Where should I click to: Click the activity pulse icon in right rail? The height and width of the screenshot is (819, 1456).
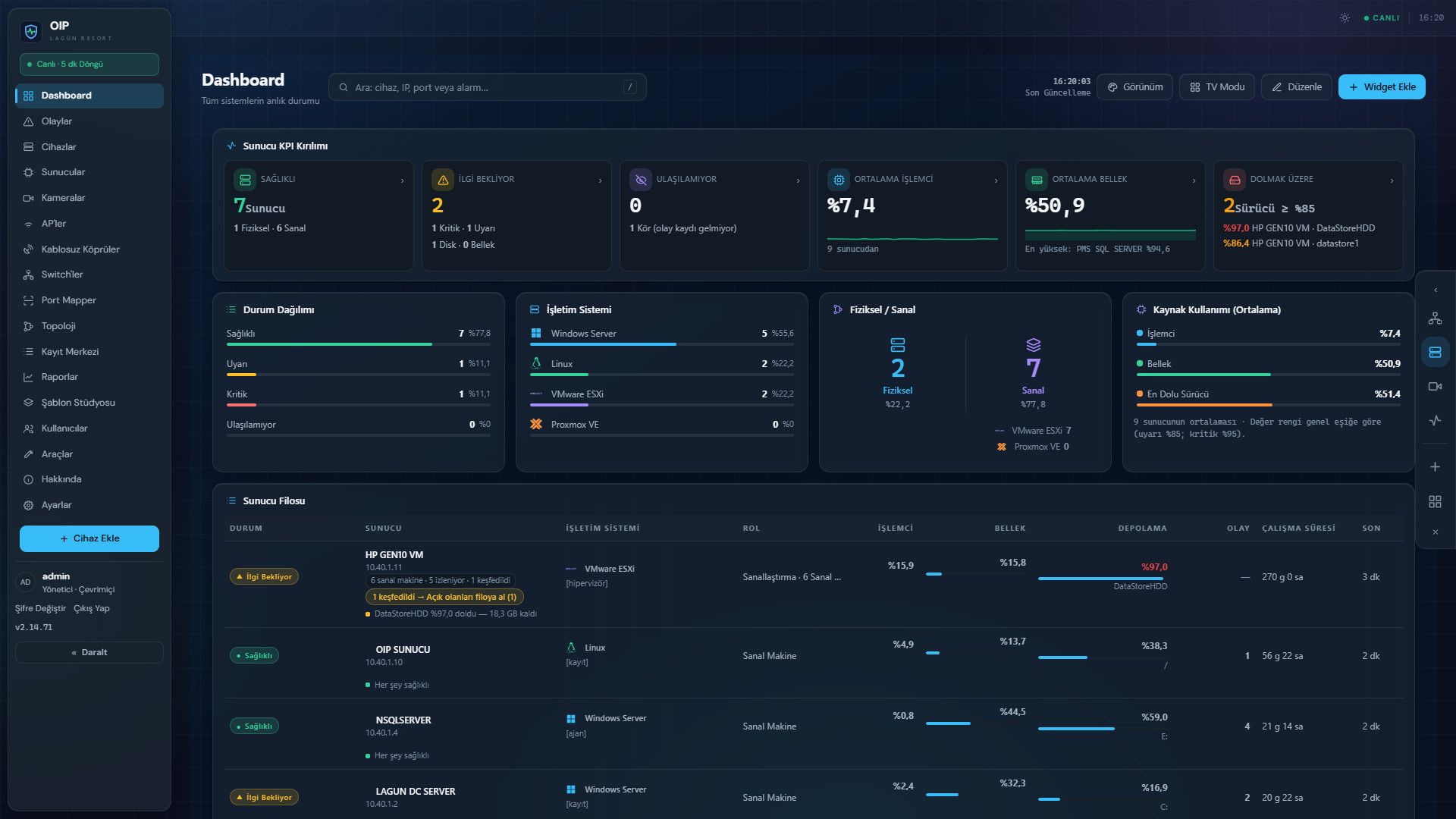[x=1435, y=421]
